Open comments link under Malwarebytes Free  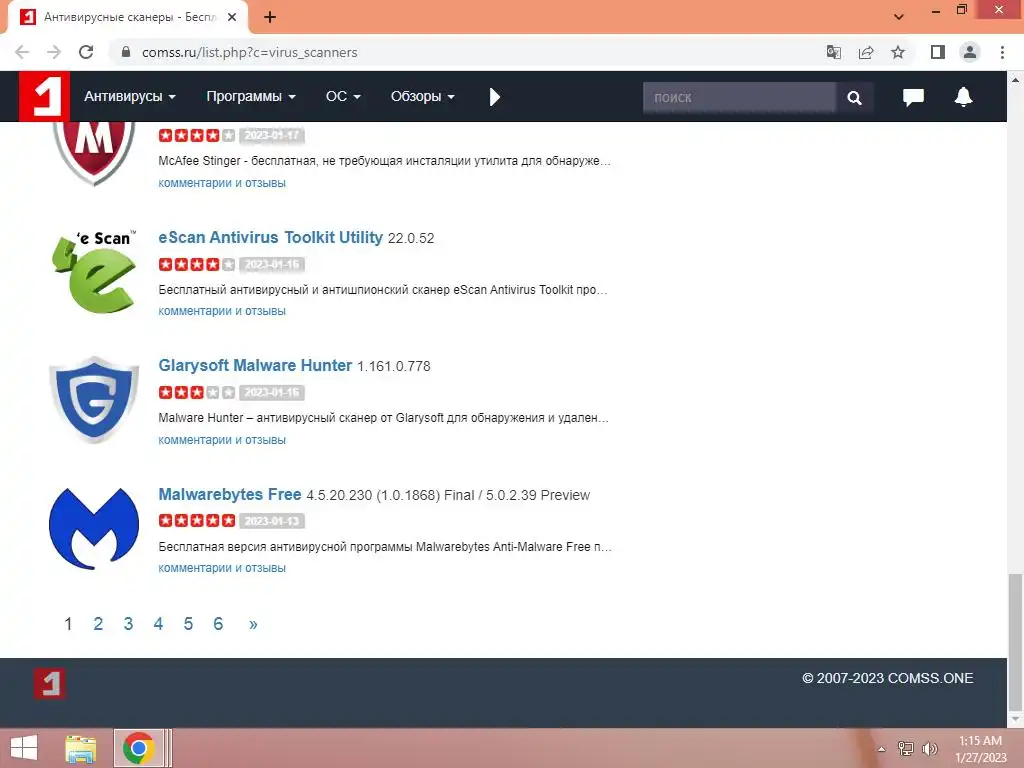coord(222,568)
